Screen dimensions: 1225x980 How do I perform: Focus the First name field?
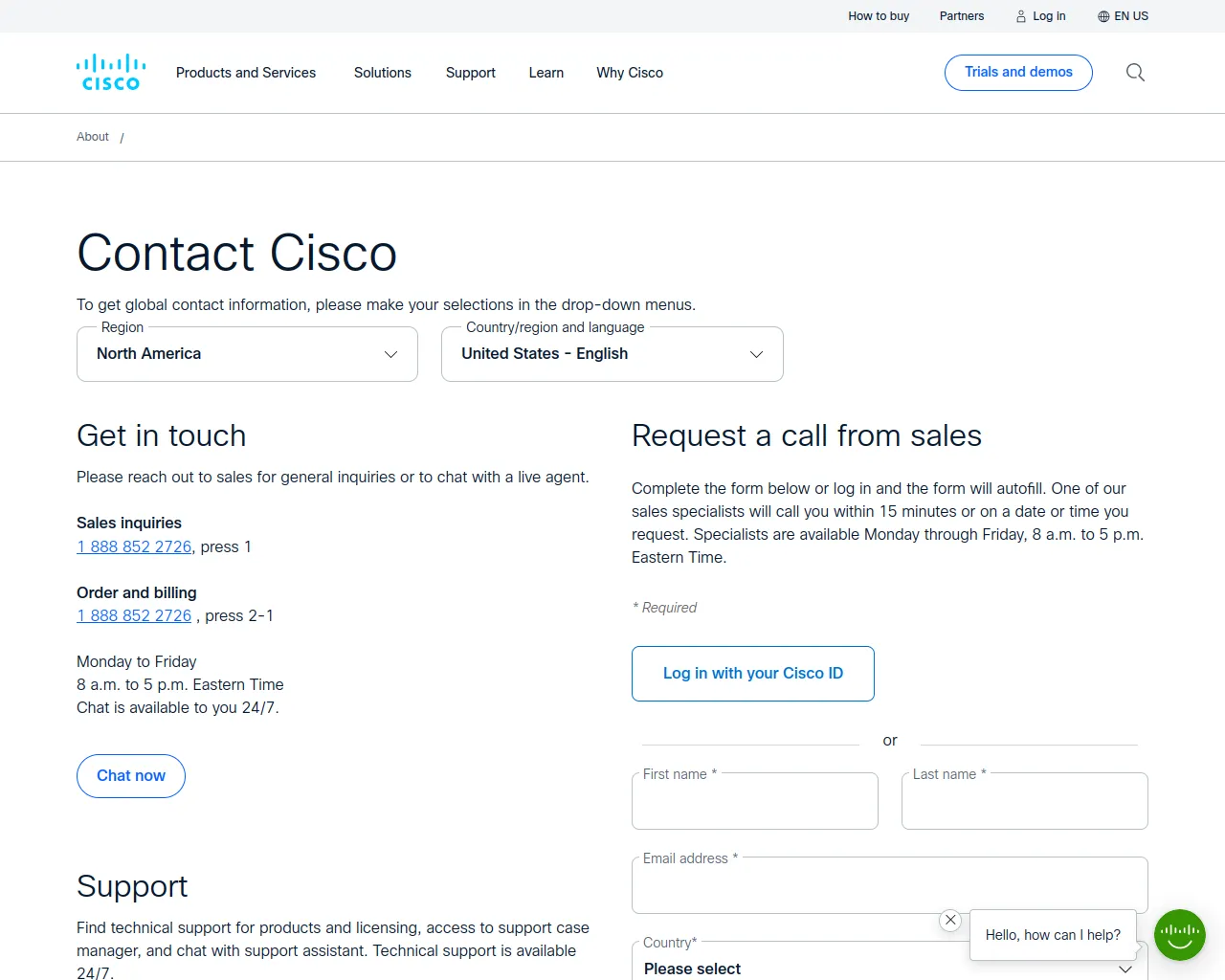click(755, 801)
